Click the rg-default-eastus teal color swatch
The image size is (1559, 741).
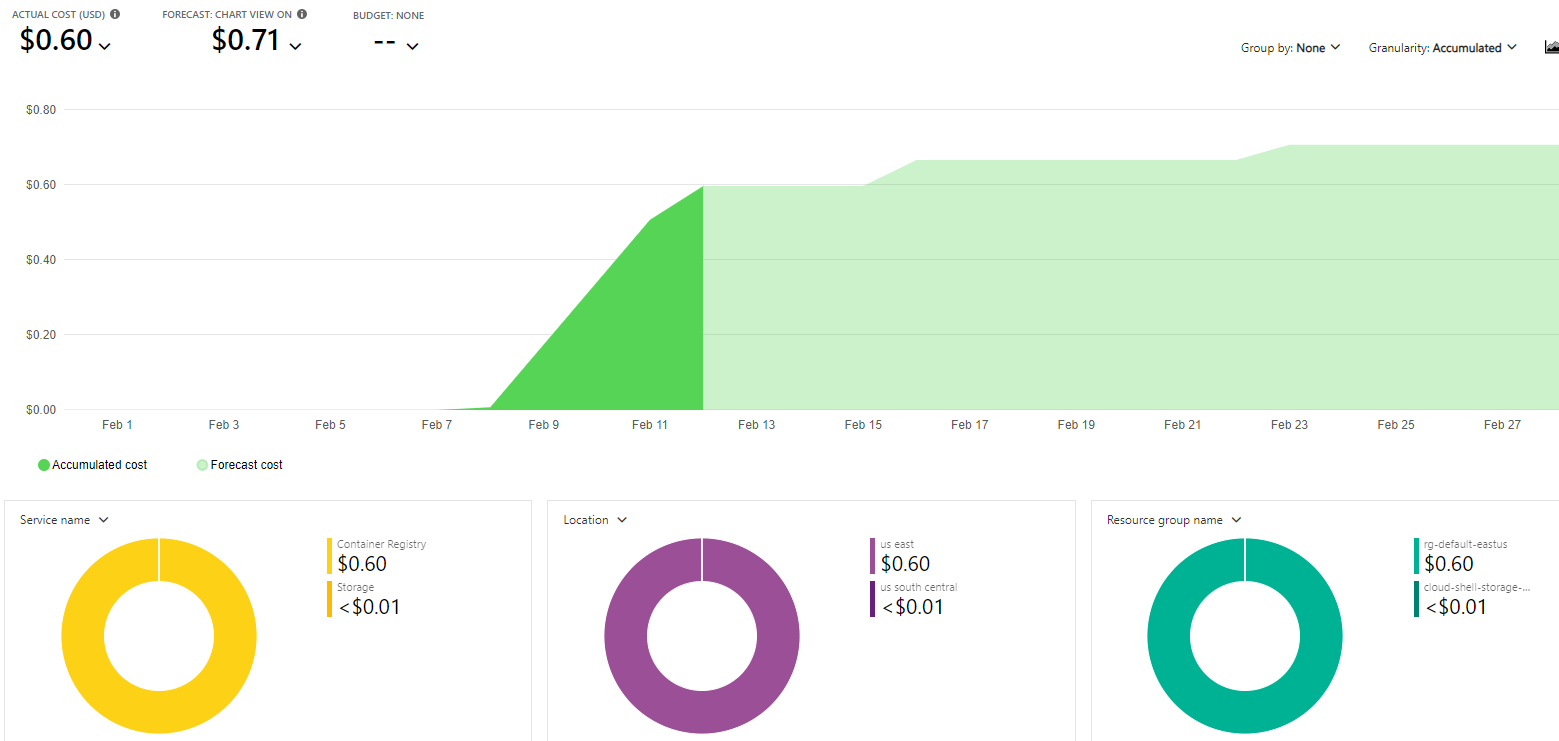[x=1416, y=556]
